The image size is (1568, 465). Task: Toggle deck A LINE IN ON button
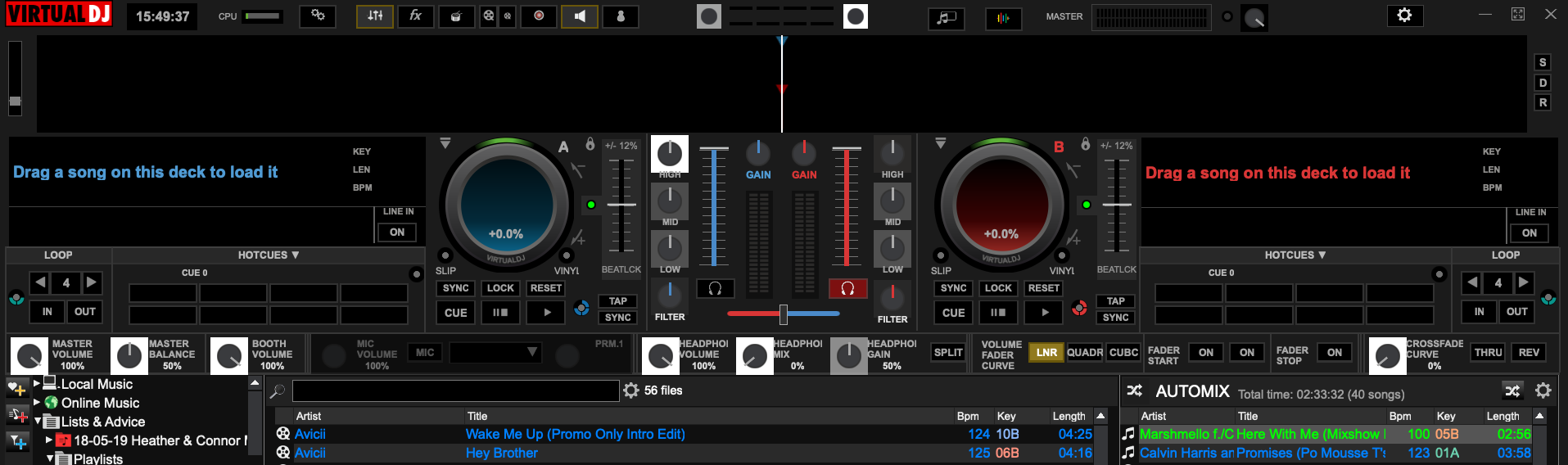click(397, 232)
